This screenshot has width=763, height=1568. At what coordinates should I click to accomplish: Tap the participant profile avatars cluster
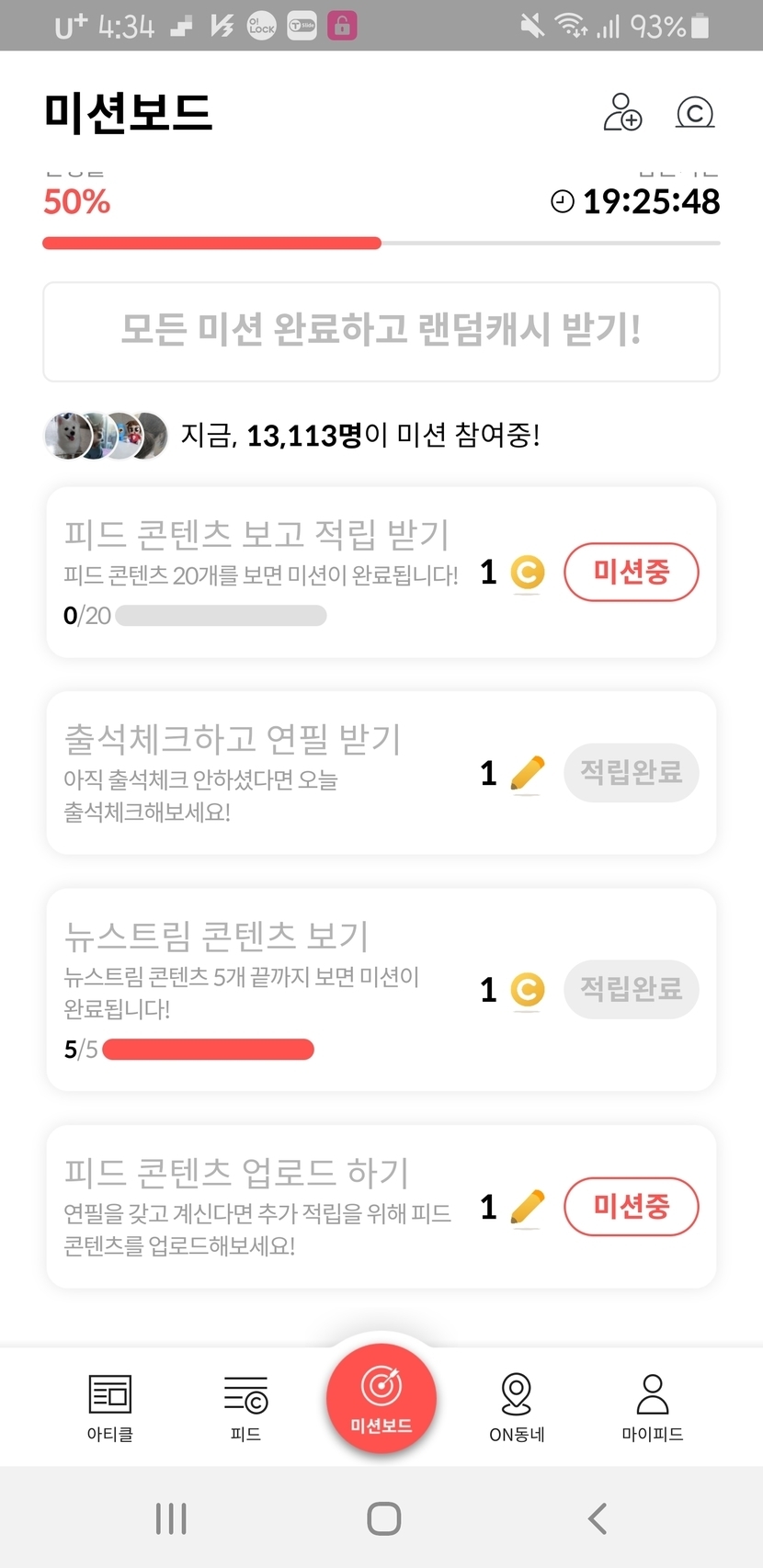pos(107,436)
